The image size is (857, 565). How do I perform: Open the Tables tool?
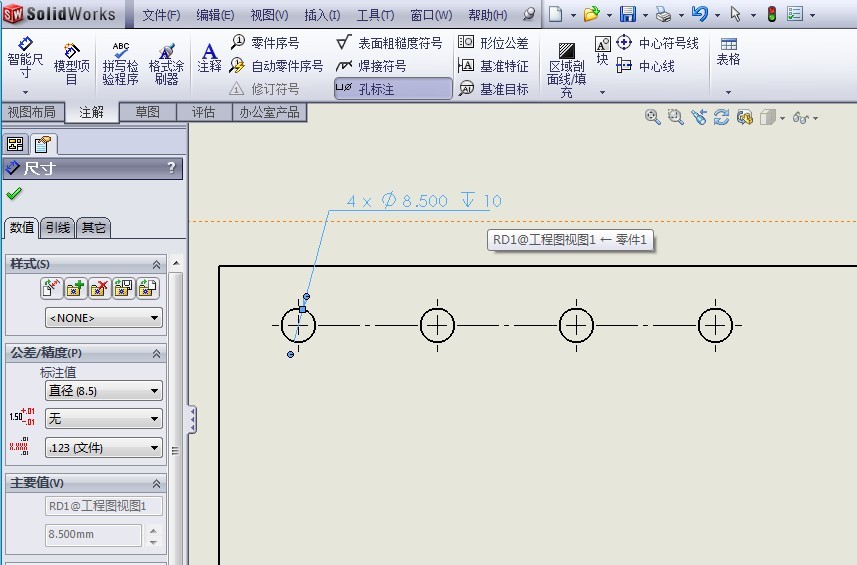tap(729, 51)
